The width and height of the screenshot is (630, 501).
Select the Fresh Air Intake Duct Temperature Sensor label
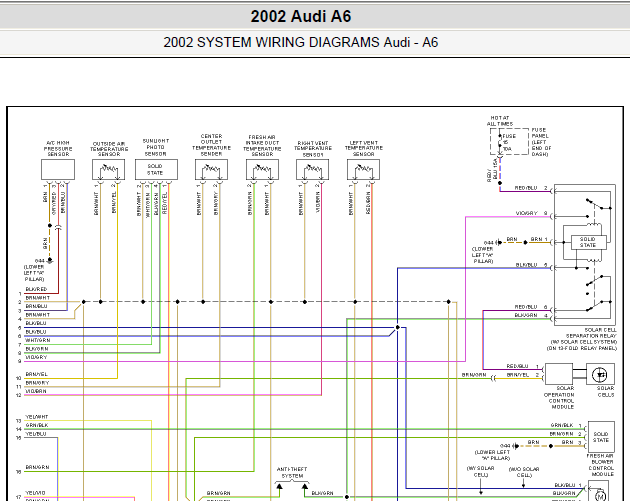tap(262, 145)
